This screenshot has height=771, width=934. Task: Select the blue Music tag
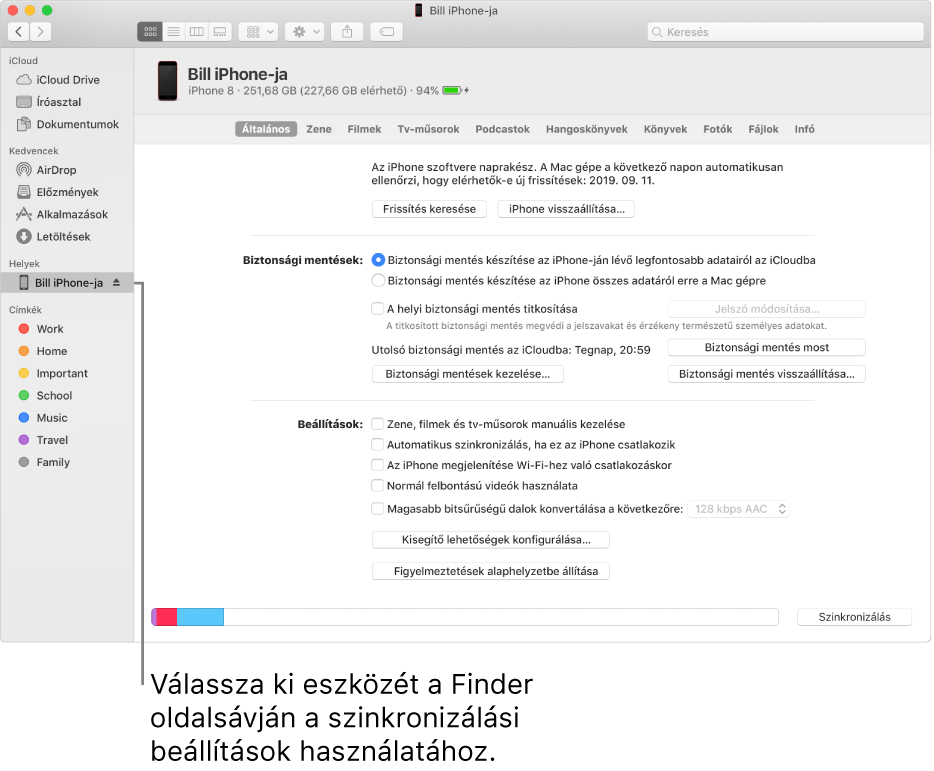[67, 418]
